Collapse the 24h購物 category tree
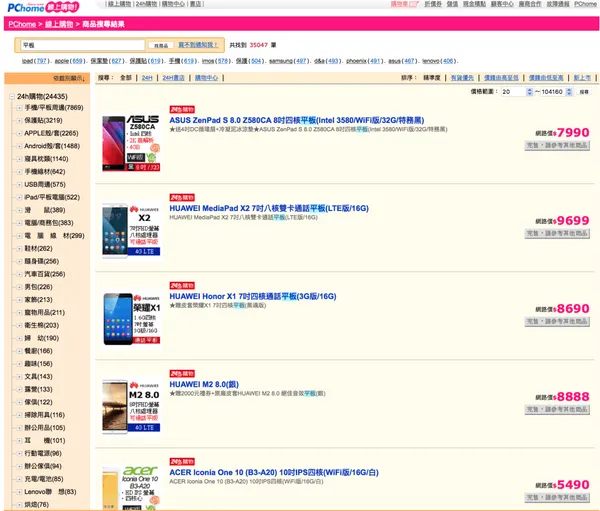The height and width of the screenshot is (511, 600). (11, 95)
